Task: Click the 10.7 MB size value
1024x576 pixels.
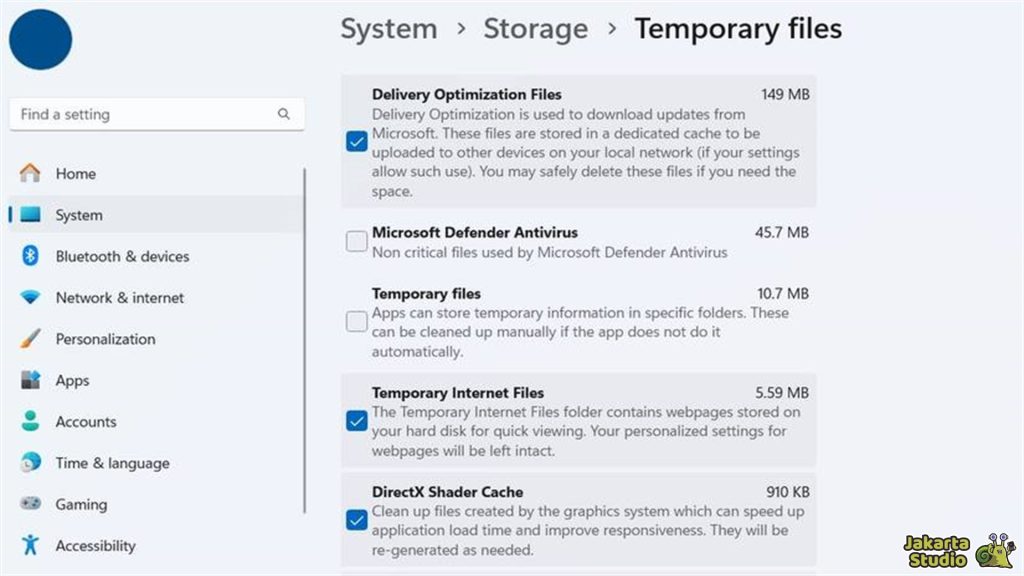Action: tap(782, 294)
